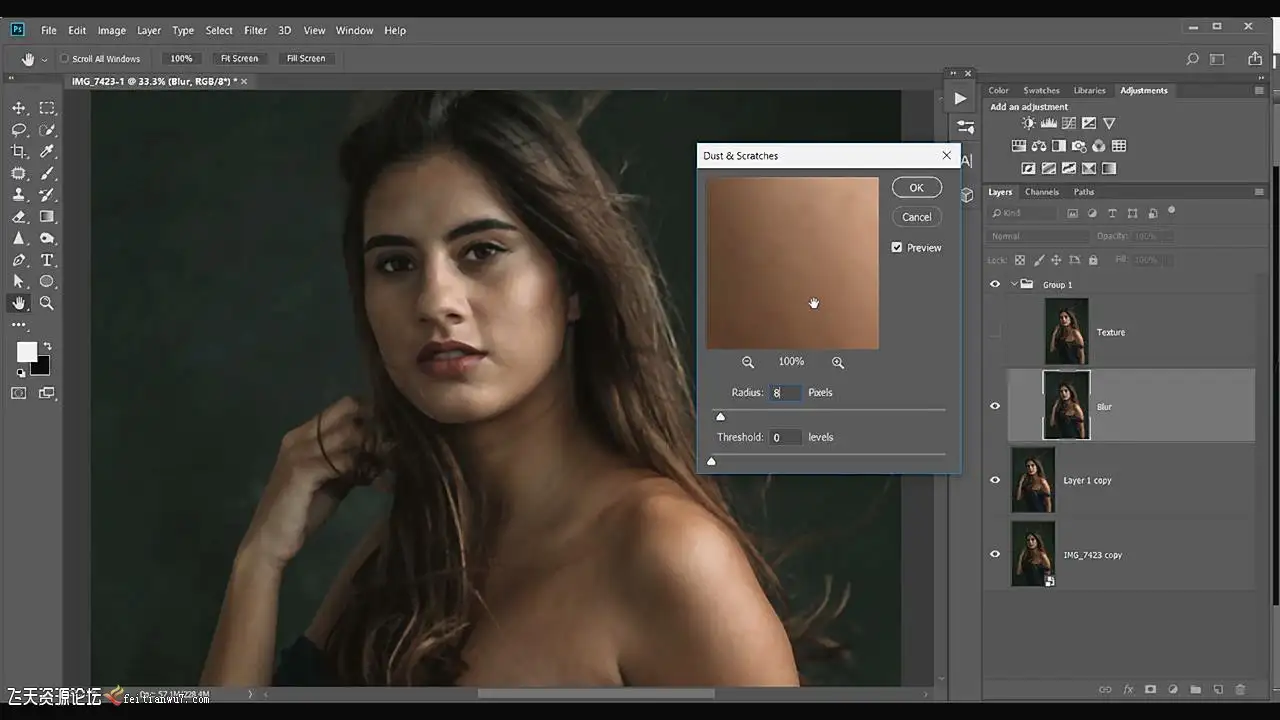The image size is (1280, 720).
Task: Toggle visibility of Blur layer
Action: tap(995, 406)
